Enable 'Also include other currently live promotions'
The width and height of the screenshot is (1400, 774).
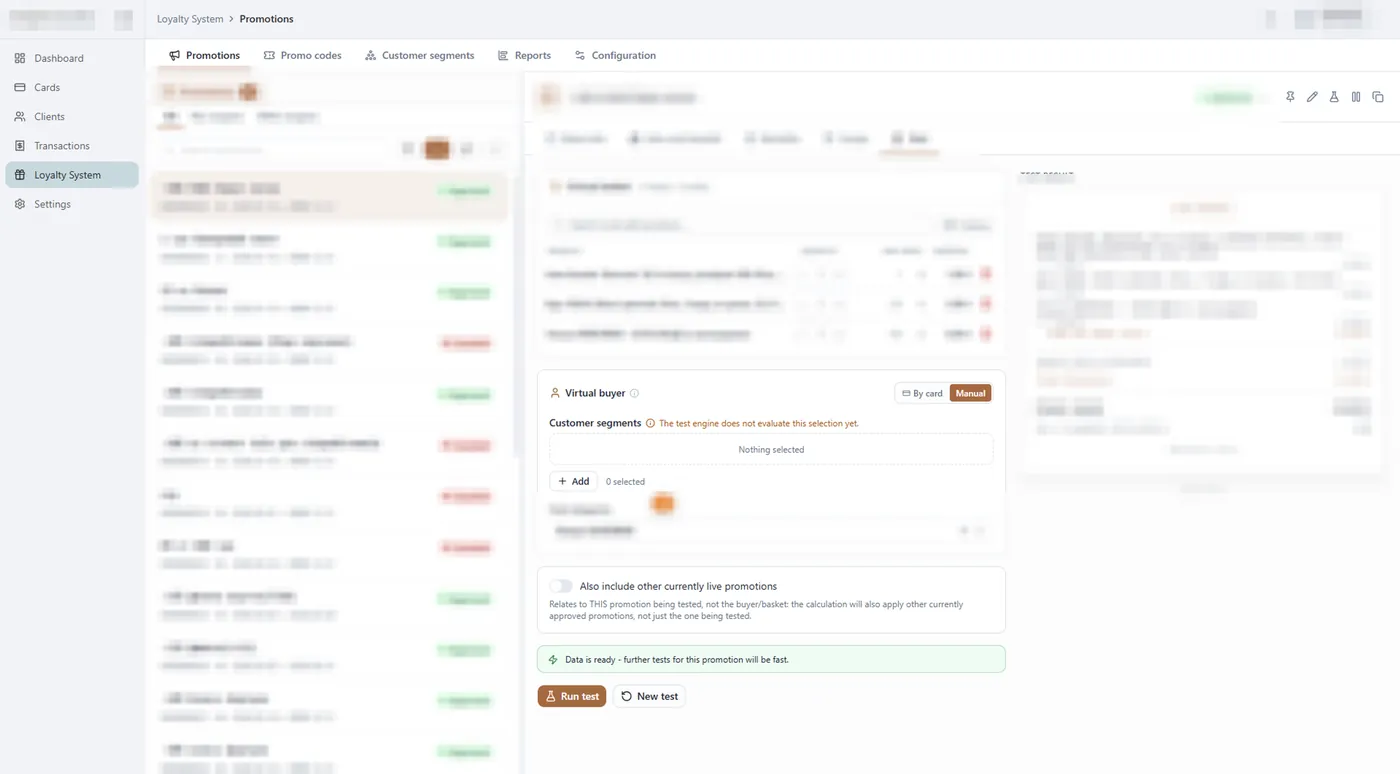click(561, 586)
